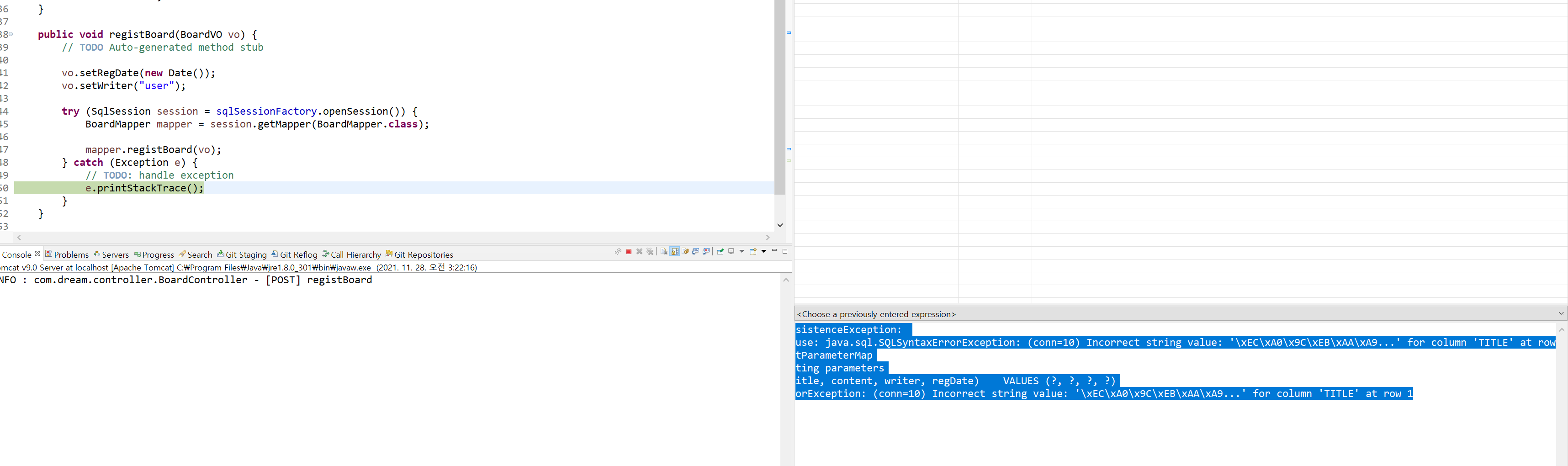The width and height of the screenshot is (1568, 466).
Task: Open the Progress tab
Action: click(x=154, y=255)
